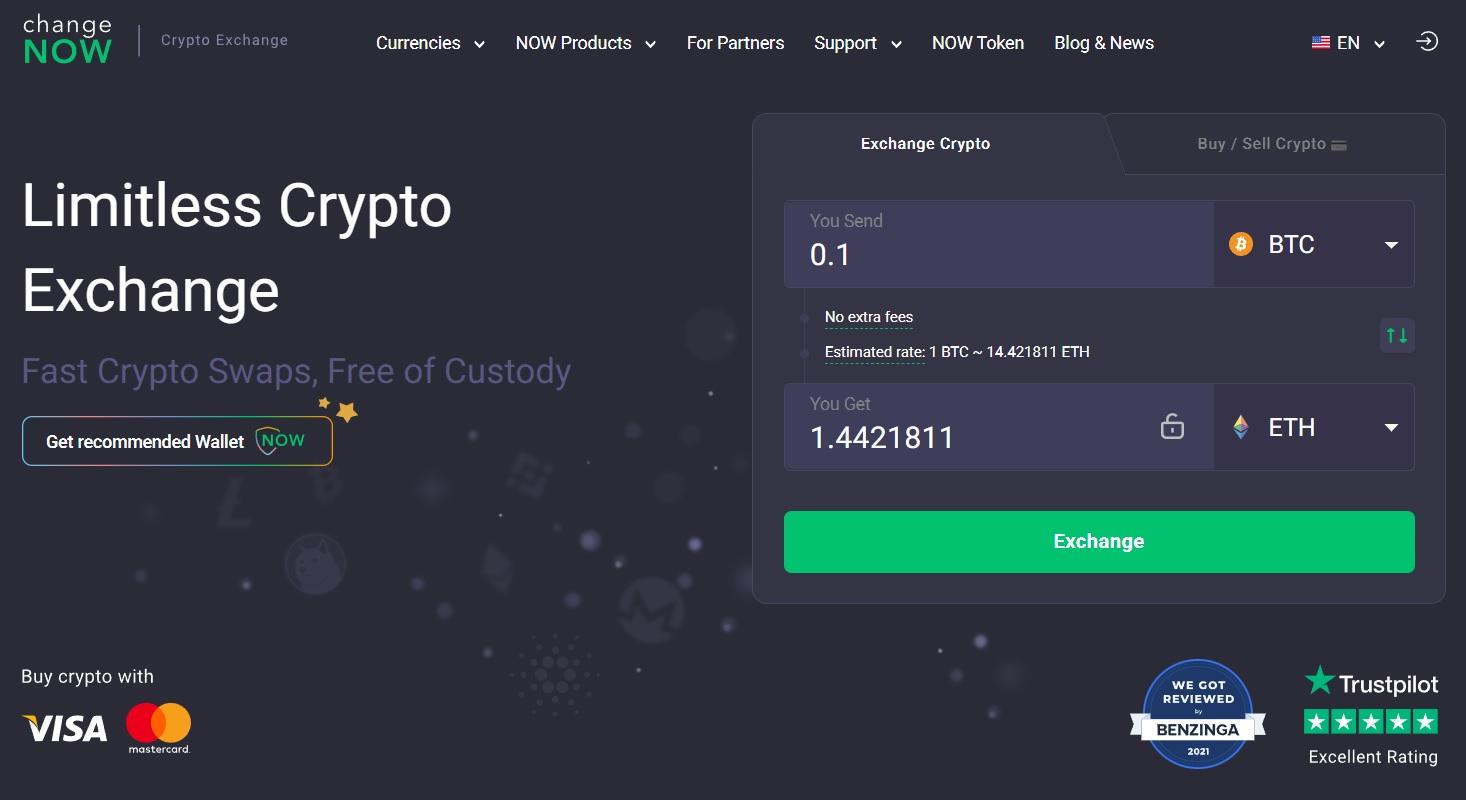Click the Visa logo
This screenshot has height=800, width=1466.
pyautogui.click(x=65, y=728)
